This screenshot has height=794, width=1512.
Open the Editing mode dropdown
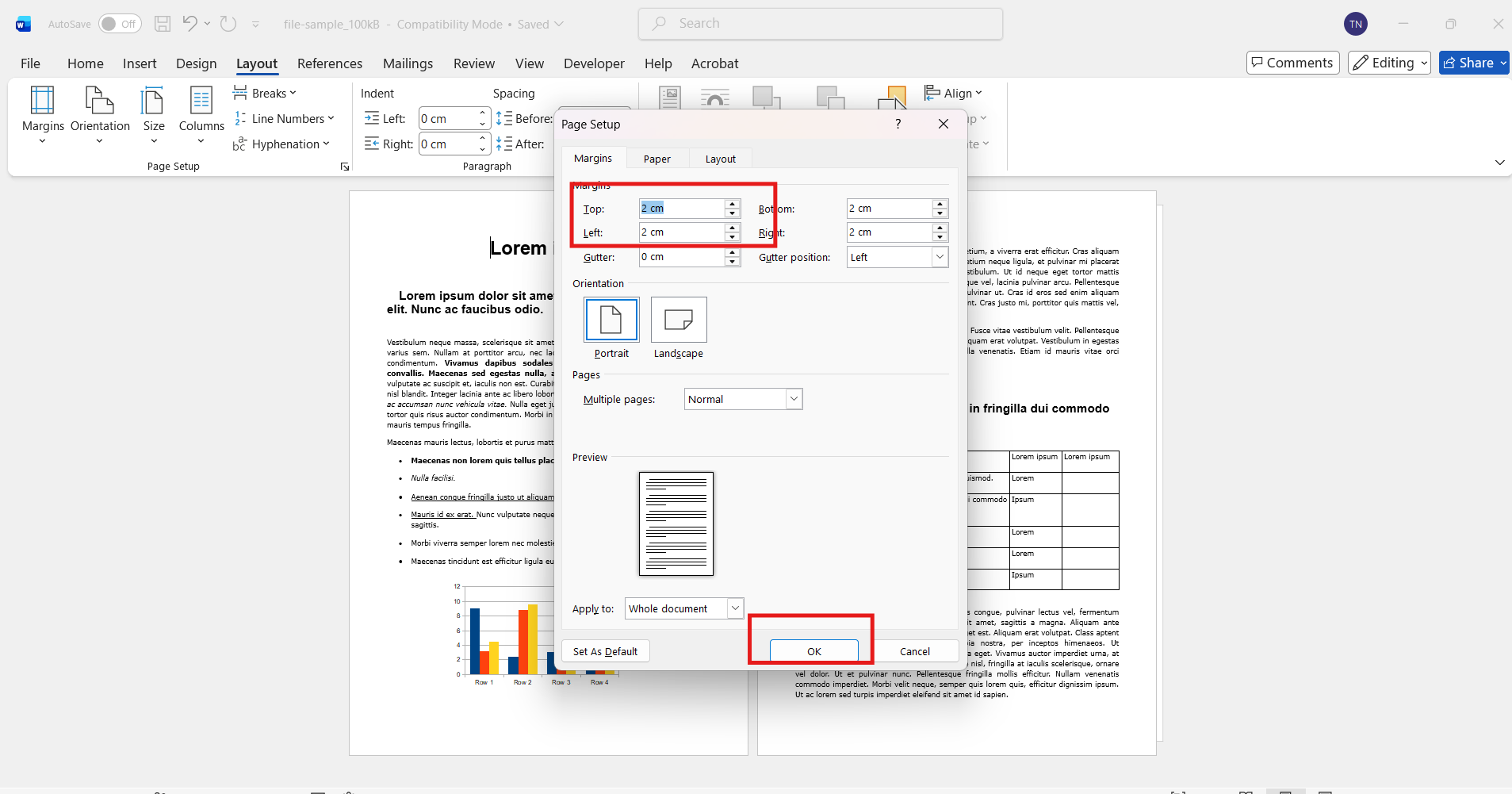tap(1389, 63)
